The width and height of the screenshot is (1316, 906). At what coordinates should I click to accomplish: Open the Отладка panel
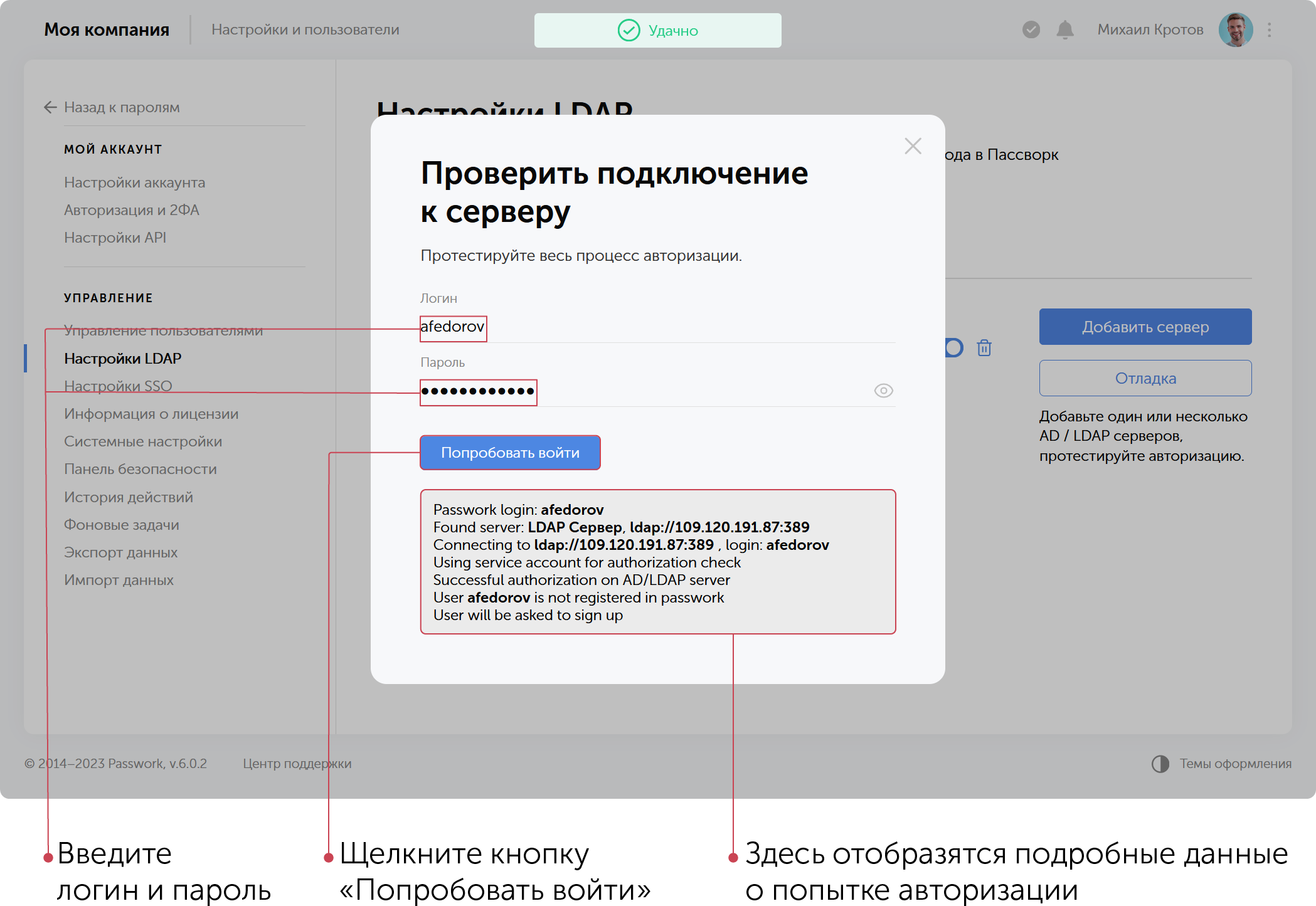coord(1145,378)
